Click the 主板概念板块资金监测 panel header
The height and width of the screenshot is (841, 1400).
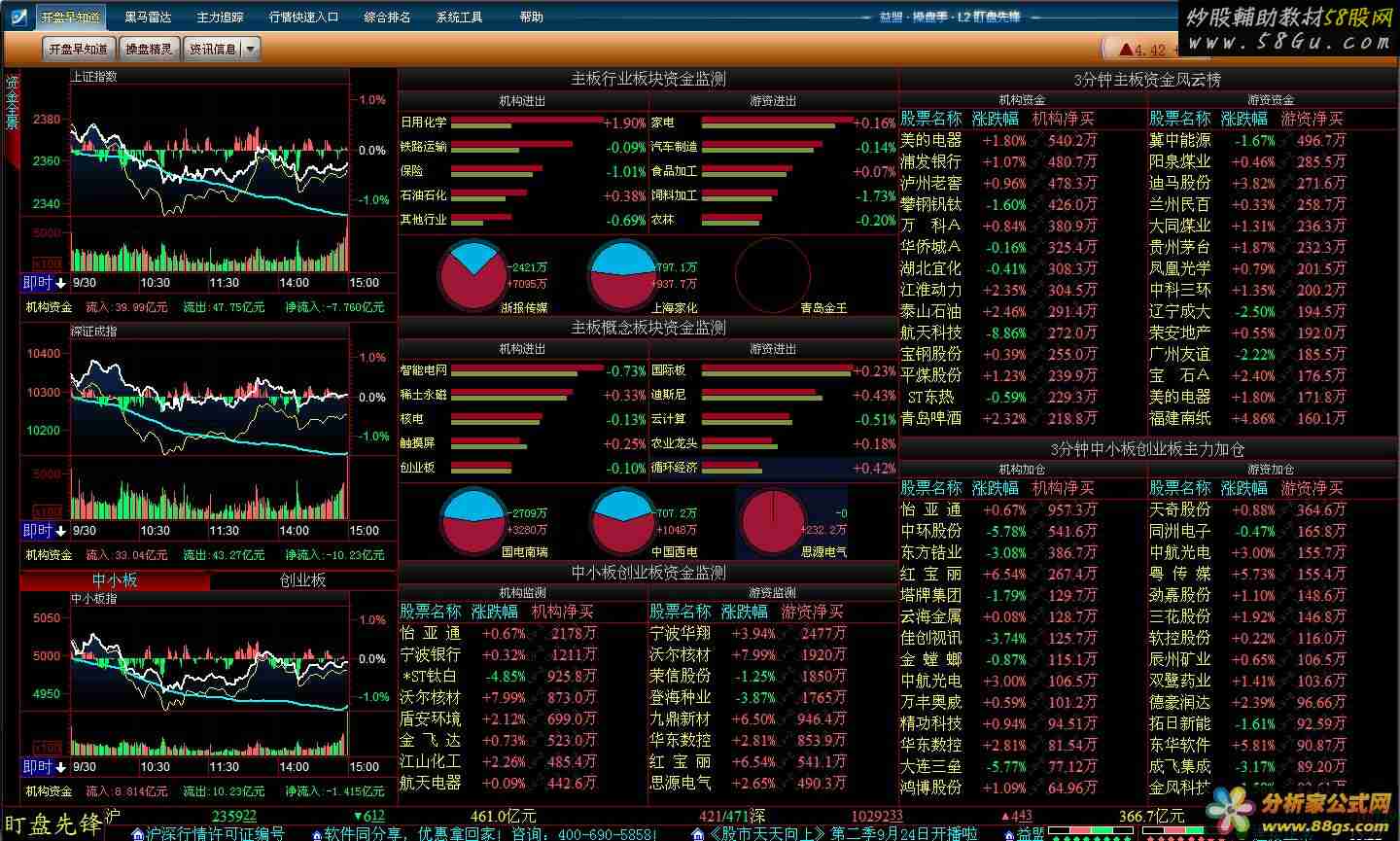(648, 328)
